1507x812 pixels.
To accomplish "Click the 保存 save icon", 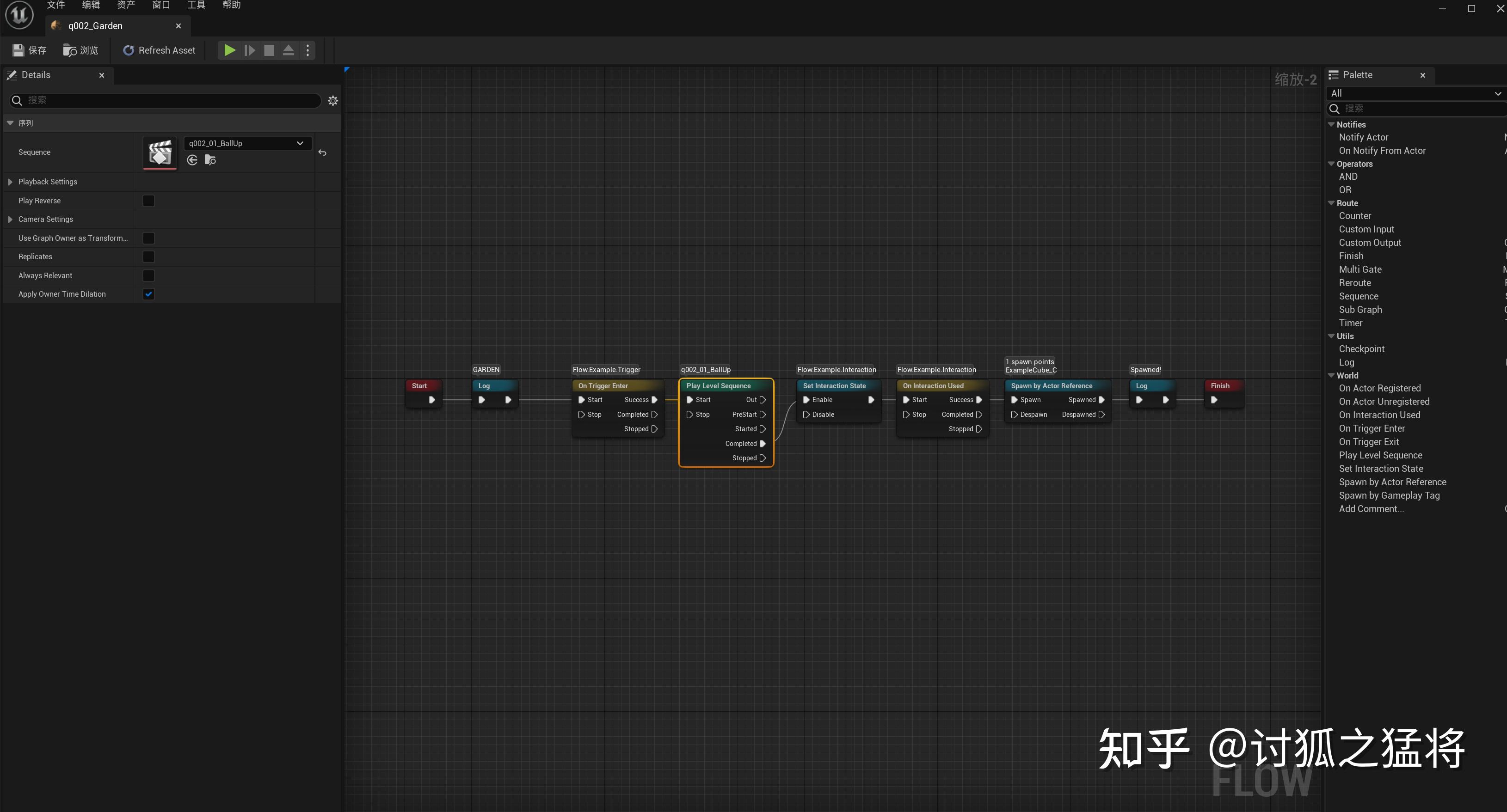I will pos(18,50).
